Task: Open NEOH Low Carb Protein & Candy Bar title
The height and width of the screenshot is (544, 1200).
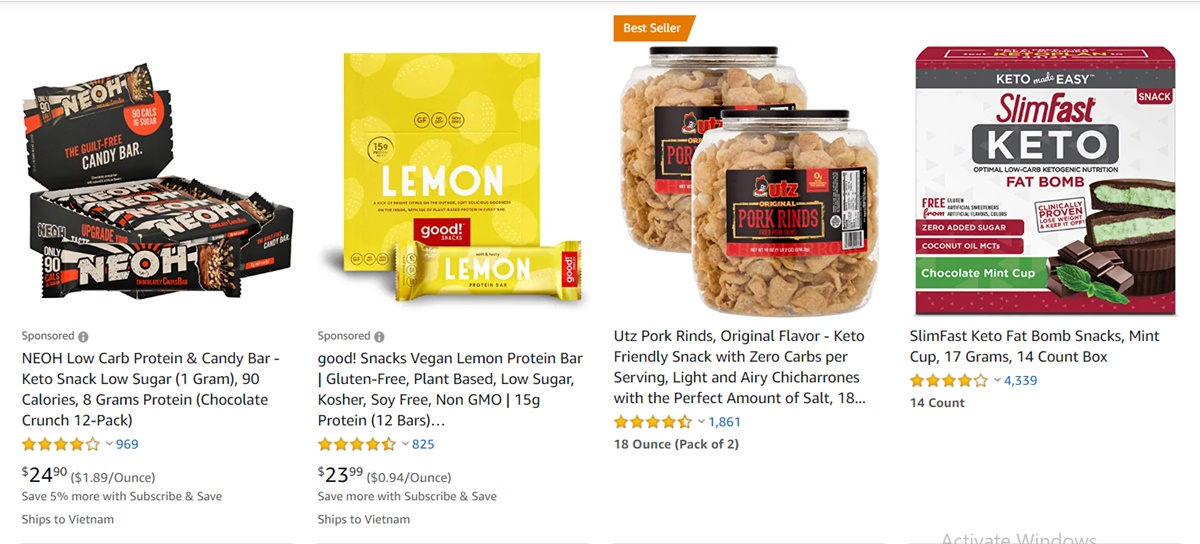Action: [151, 389]
